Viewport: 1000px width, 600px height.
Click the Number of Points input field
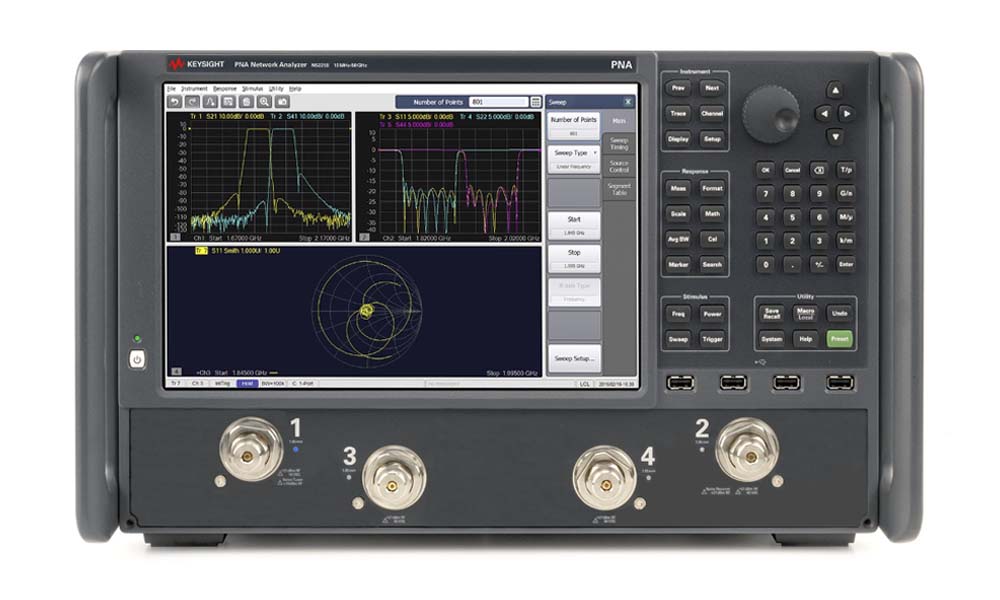(x=499, y=101)
